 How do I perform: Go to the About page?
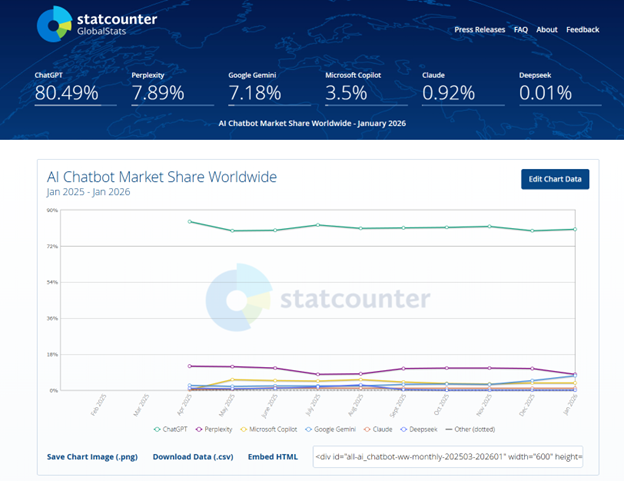click(x=547, y=29)
